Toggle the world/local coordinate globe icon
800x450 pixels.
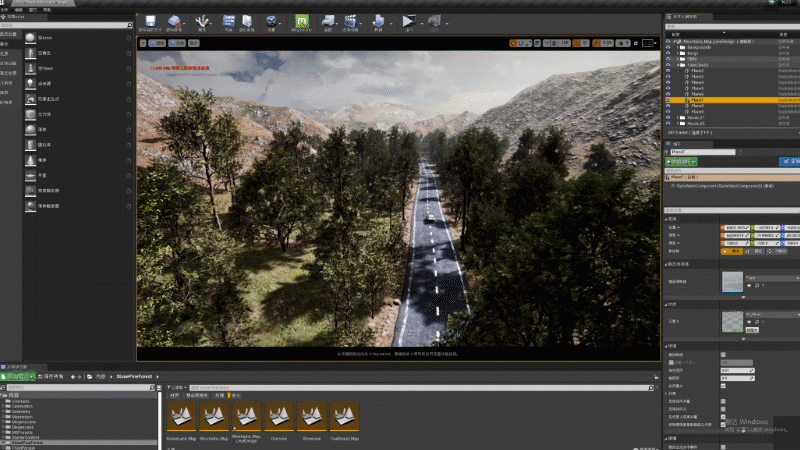click(x=537, y=43)
